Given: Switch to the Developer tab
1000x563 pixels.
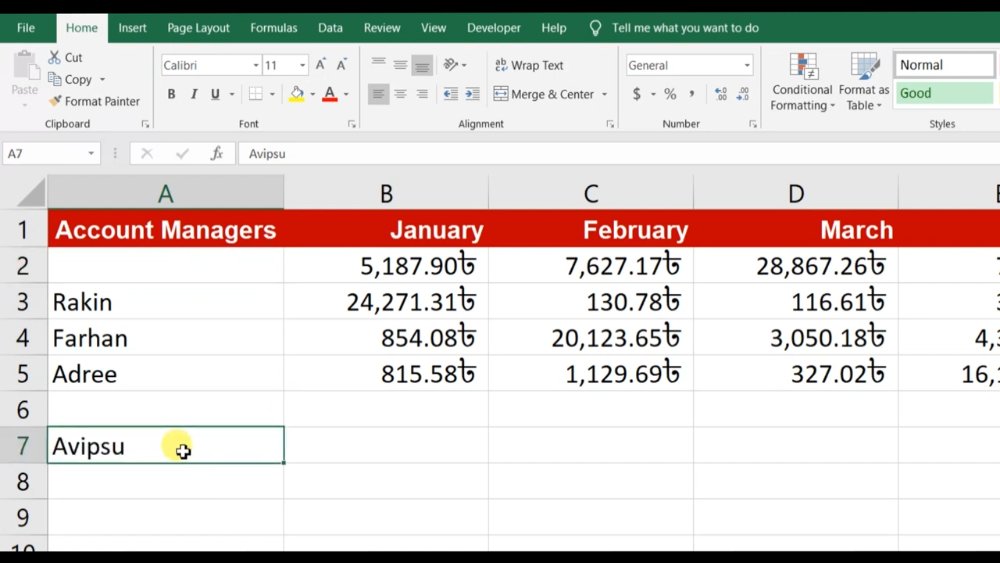Looking at the screenshot, I should point(494,28).
